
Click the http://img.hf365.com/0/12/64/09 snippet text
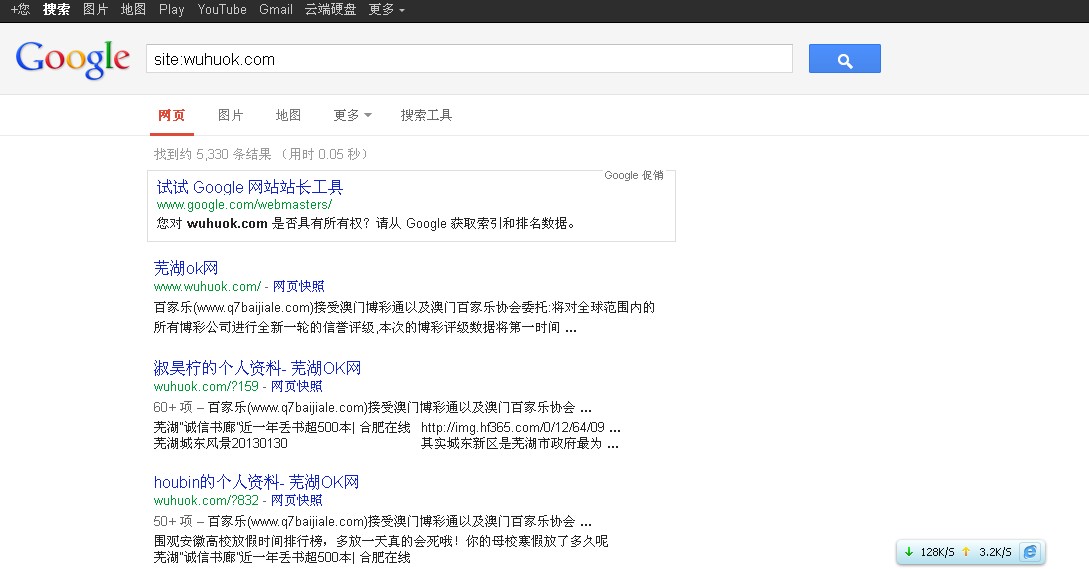coord(513,427)
